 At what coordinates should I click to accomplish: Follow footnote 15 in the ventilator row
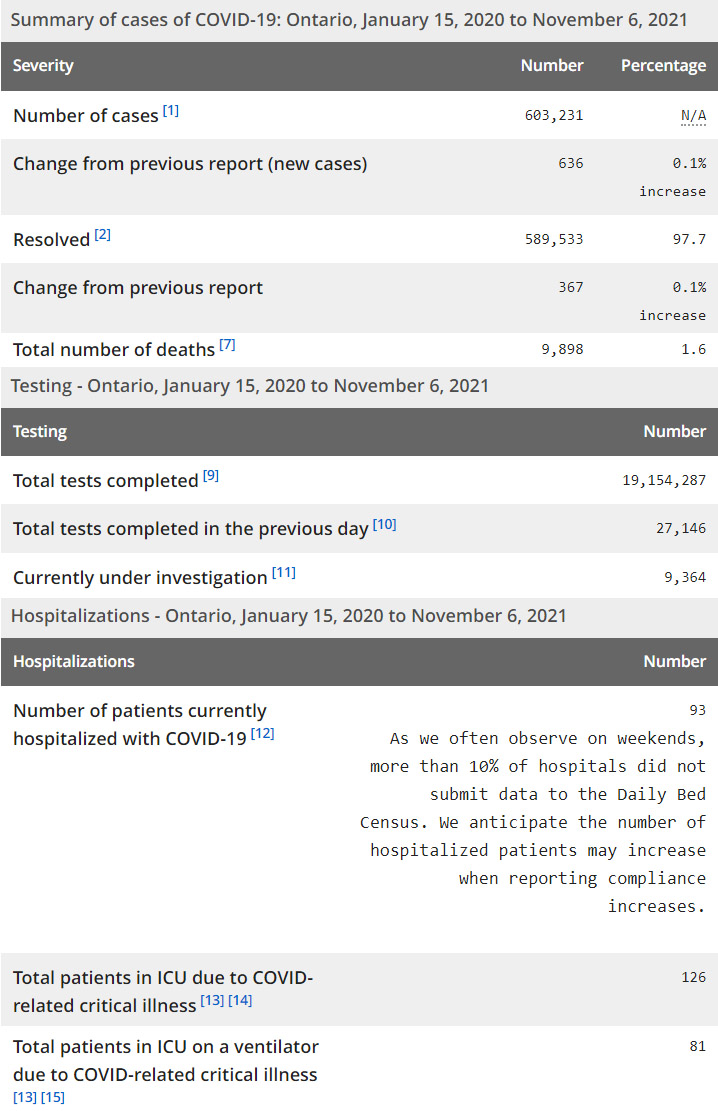(x=52, y=1098)
